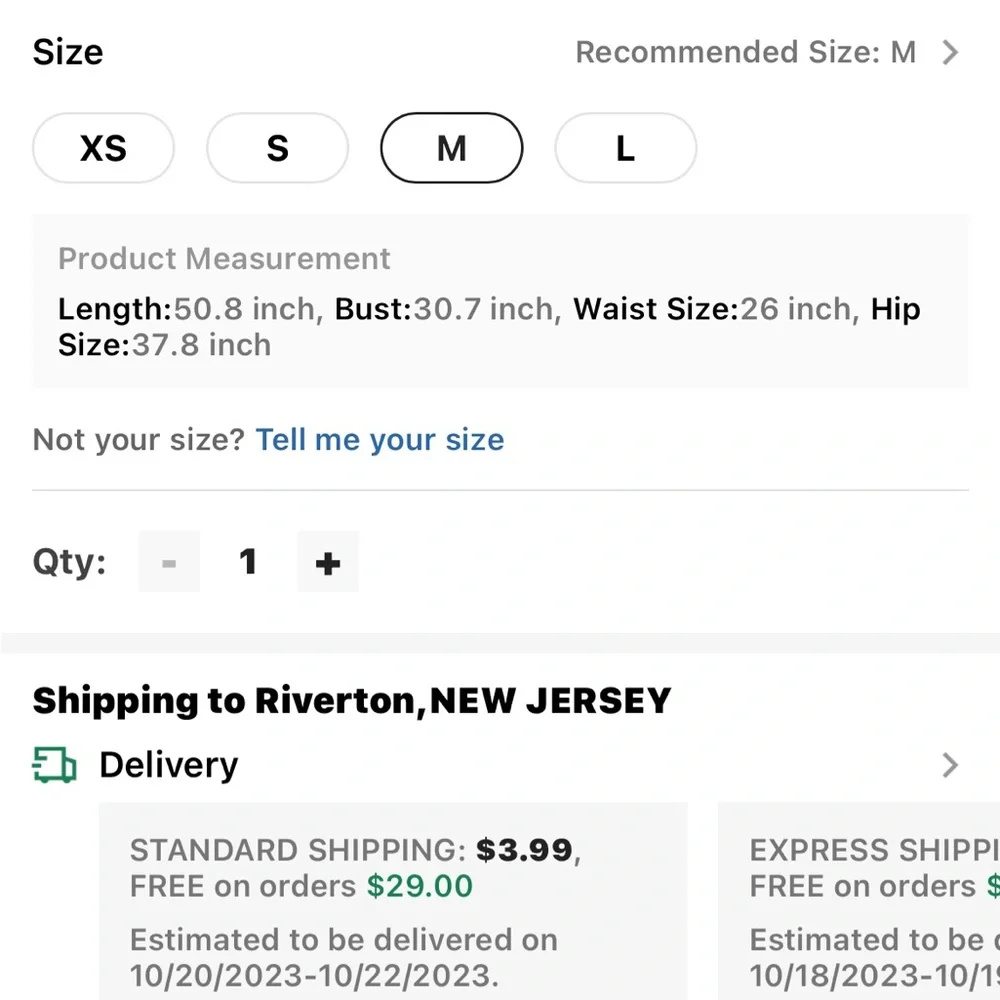Click Shipping to Riverton, NEW JERSEY heading
The width and height of the screenshot is (1000, 1000).
[x=351, y=701]
